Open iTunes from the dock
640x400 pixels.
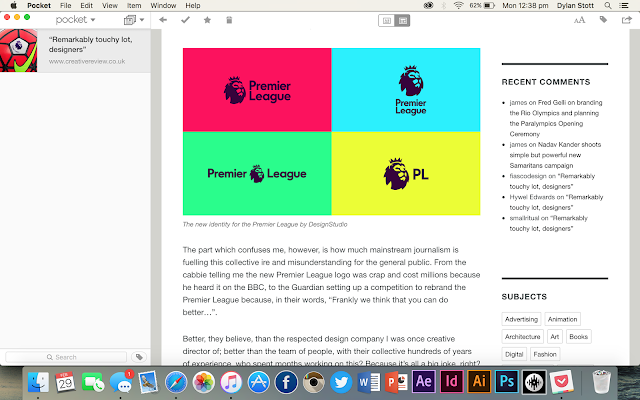tap(231, 382)
